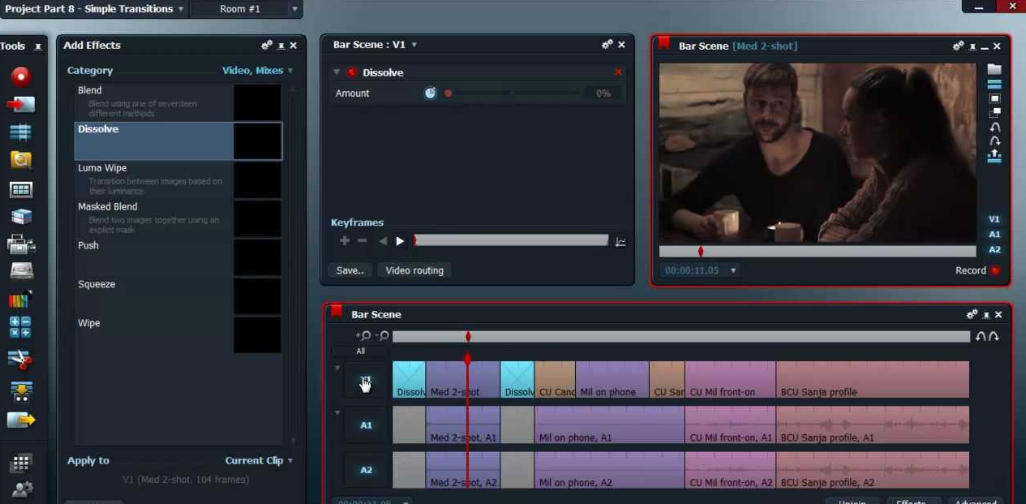
Task: Select the BCU Sanja profile video clip
Action: [x=872, y=380]
